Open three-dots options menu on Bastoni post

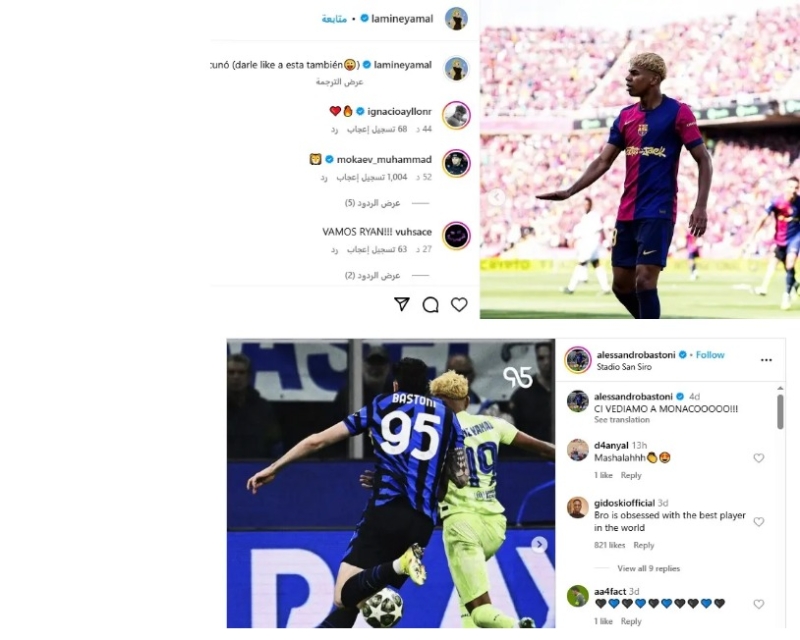tap(766, 360)
